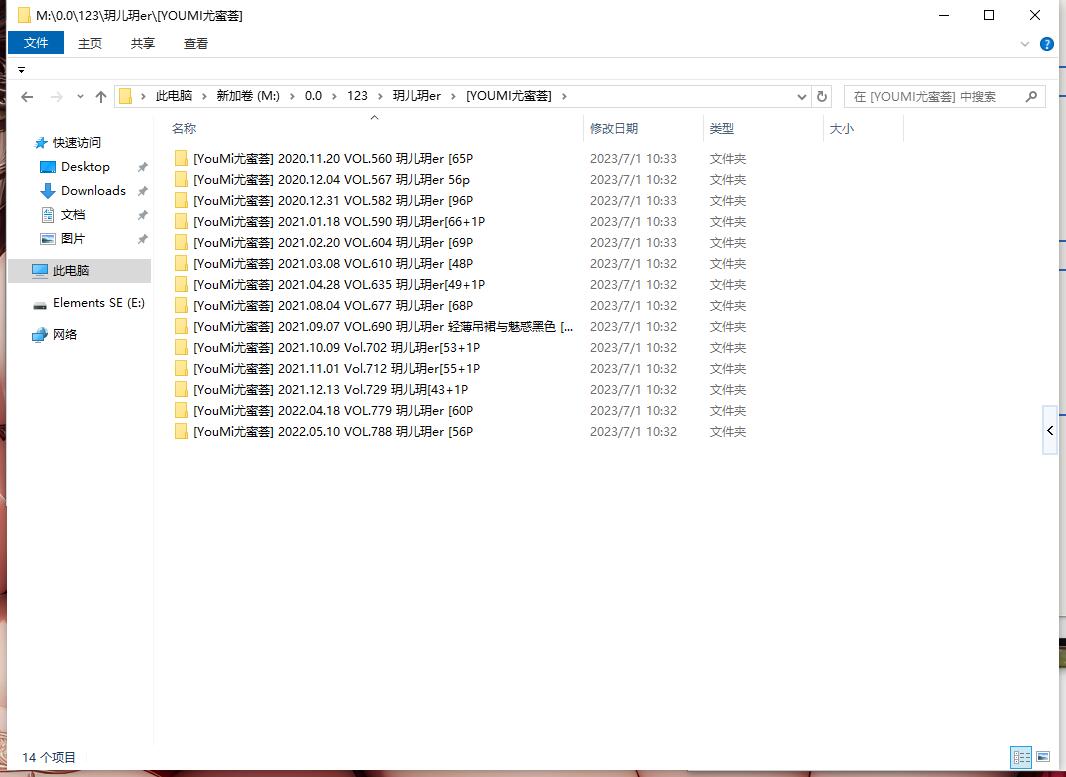Click the title bar folder icon

(24, 15)
